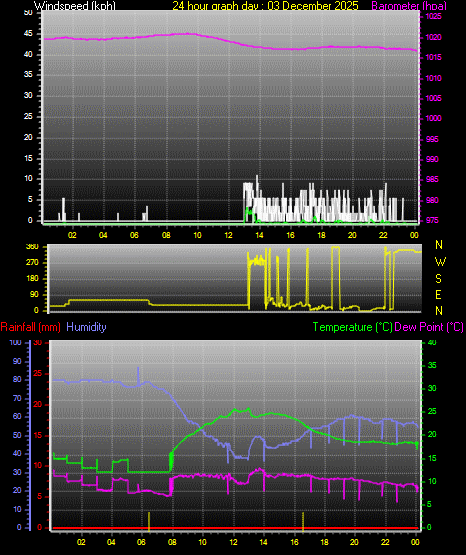The height and width of the screenshot is (555, 466).
Task: Click the 985 value on barometer axis
Action: click(x=432, y=179)
